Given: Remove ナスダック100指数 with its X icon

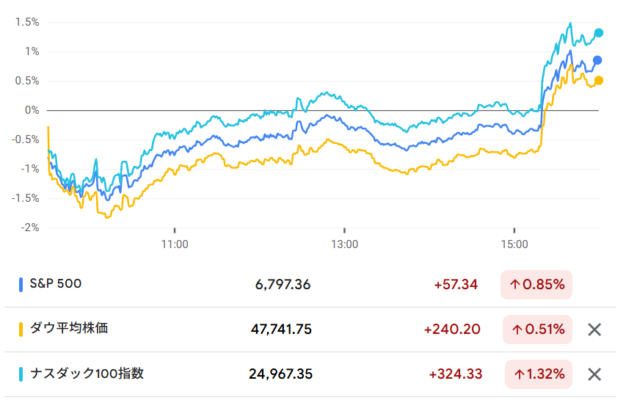Looking at the screenshot, I should [594, 374].
